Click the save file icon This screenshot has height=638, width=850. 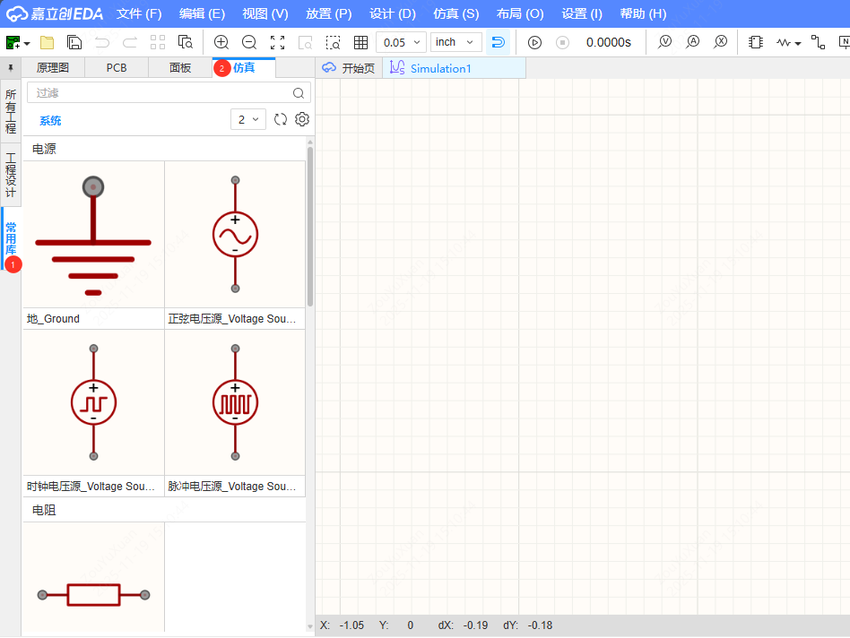pos(74,42)
